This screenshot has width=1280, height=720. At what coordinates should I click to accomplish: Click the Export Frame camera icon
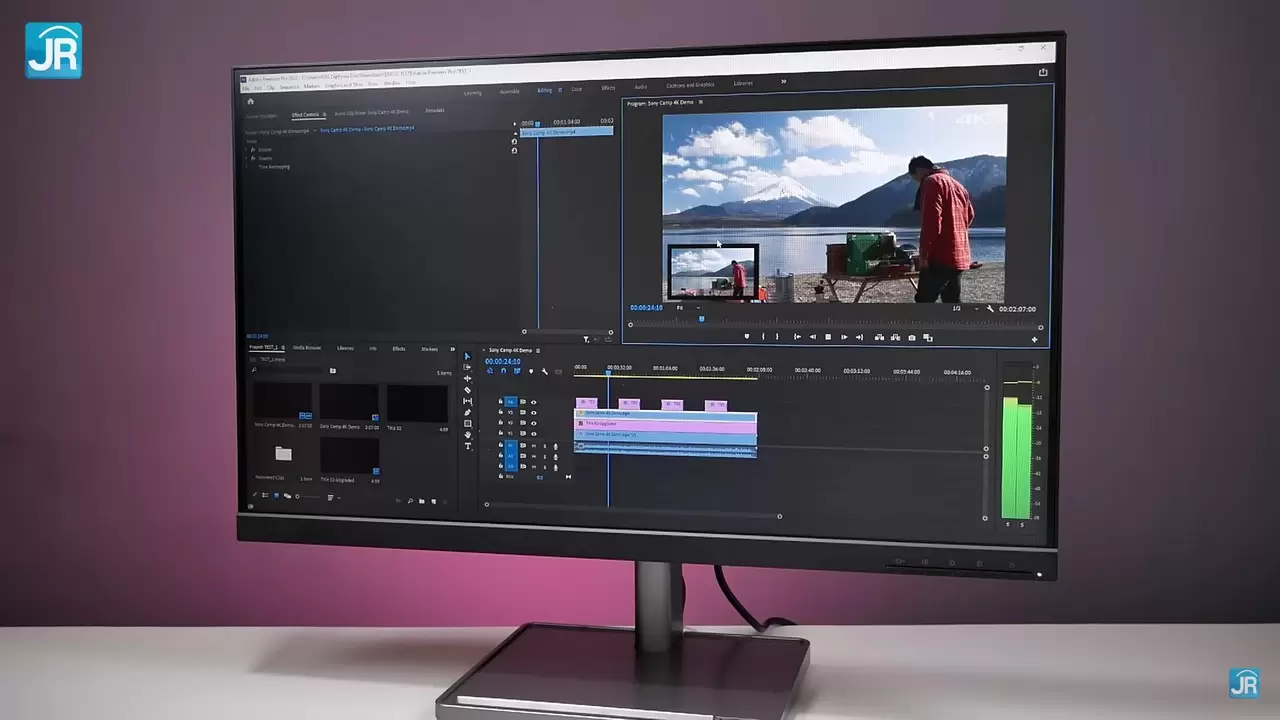pyautogui.click(x=911, y=338)
